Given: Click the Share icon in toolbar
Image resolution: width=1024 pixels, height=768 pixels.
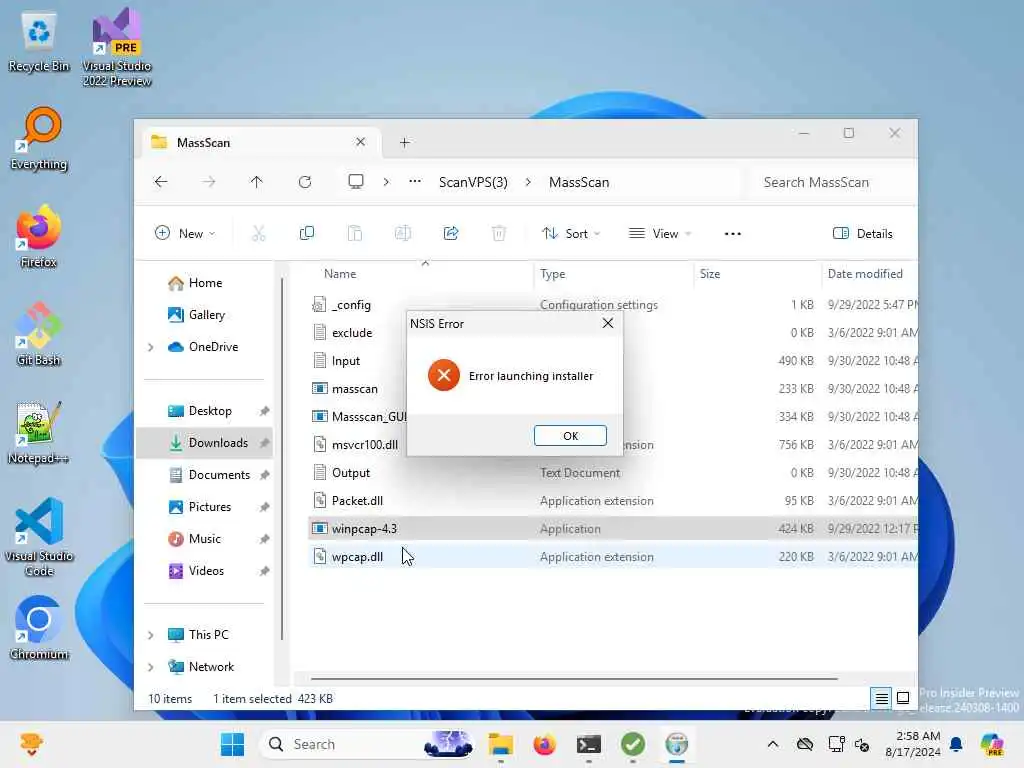Looking at the screenshot, I should pos(451,233).
